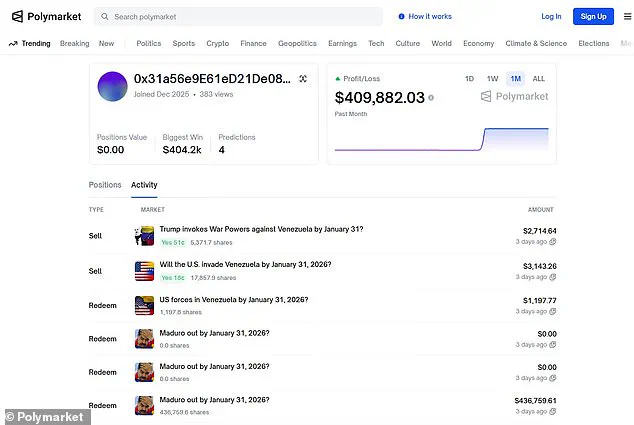Click the Log In link
This screenshot has height=425, width=634.
click(551, 17)
